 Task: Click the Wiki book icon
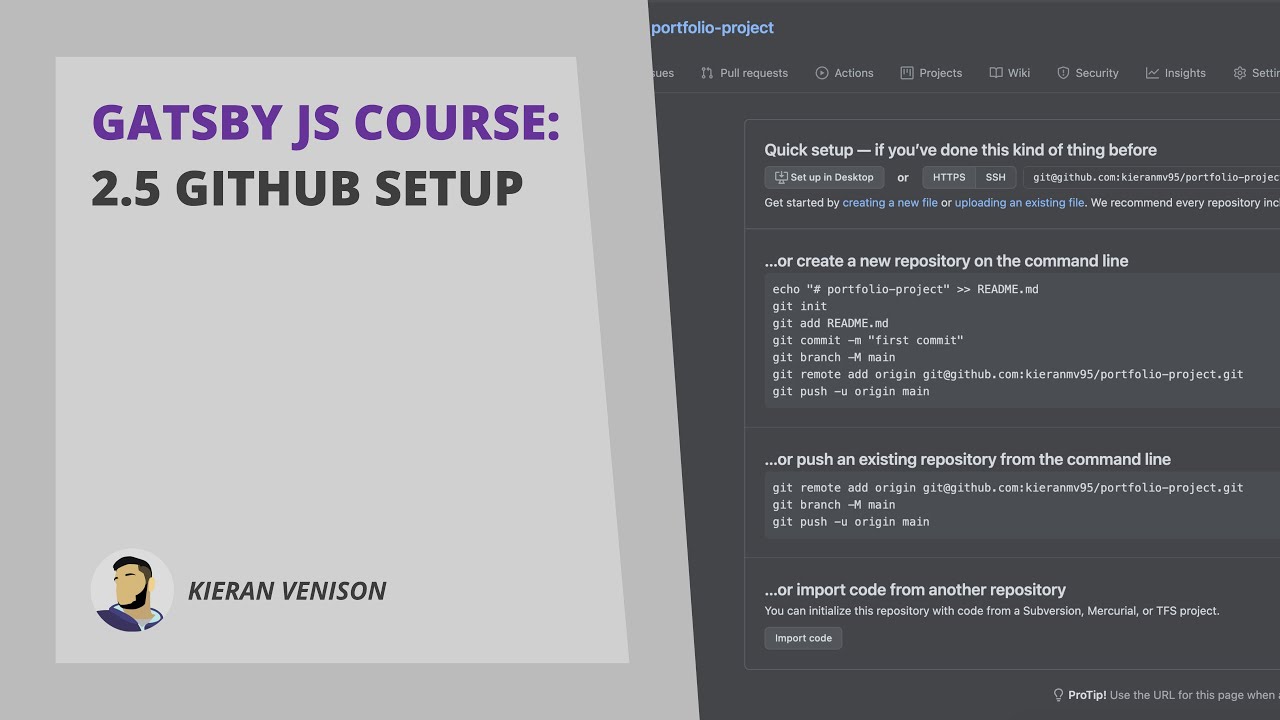(996, 73)
